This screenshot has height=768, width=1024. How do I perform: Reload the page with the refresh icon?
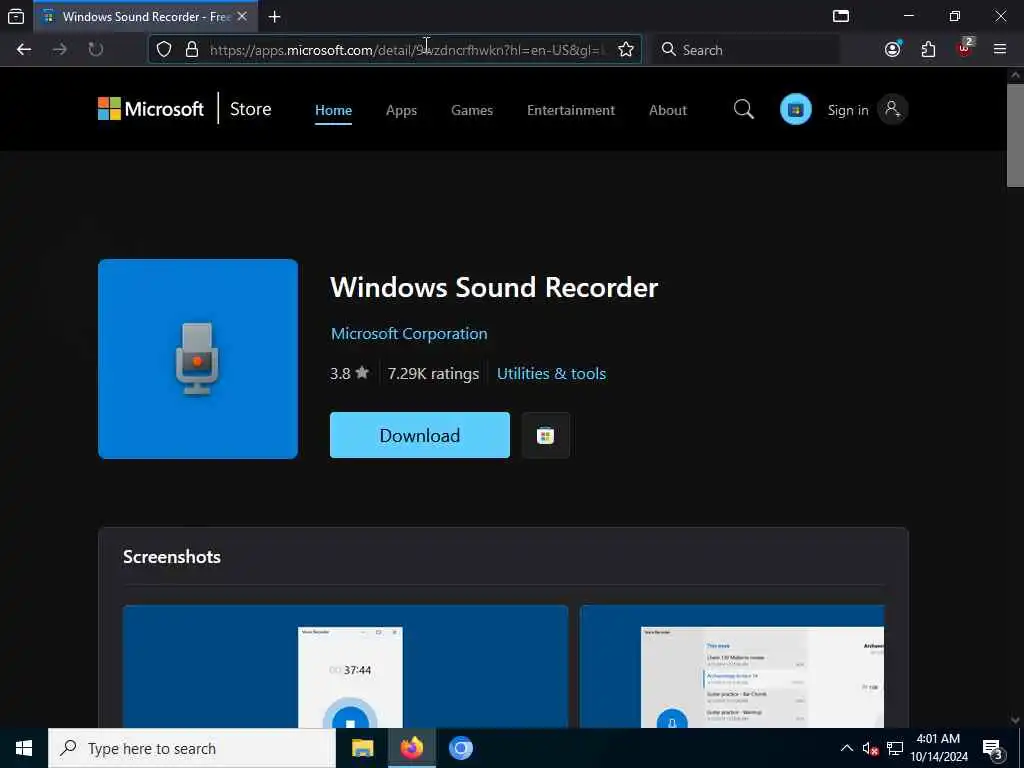click(x=95, y=50)
